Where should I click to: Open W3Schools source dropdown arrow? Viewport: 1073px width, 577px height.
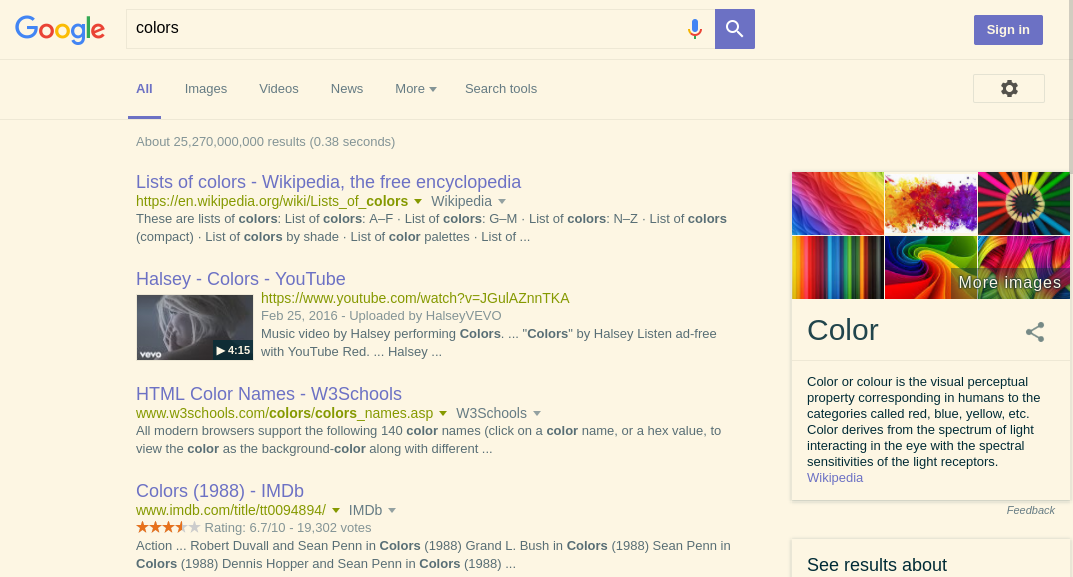[x=537, y=413]
